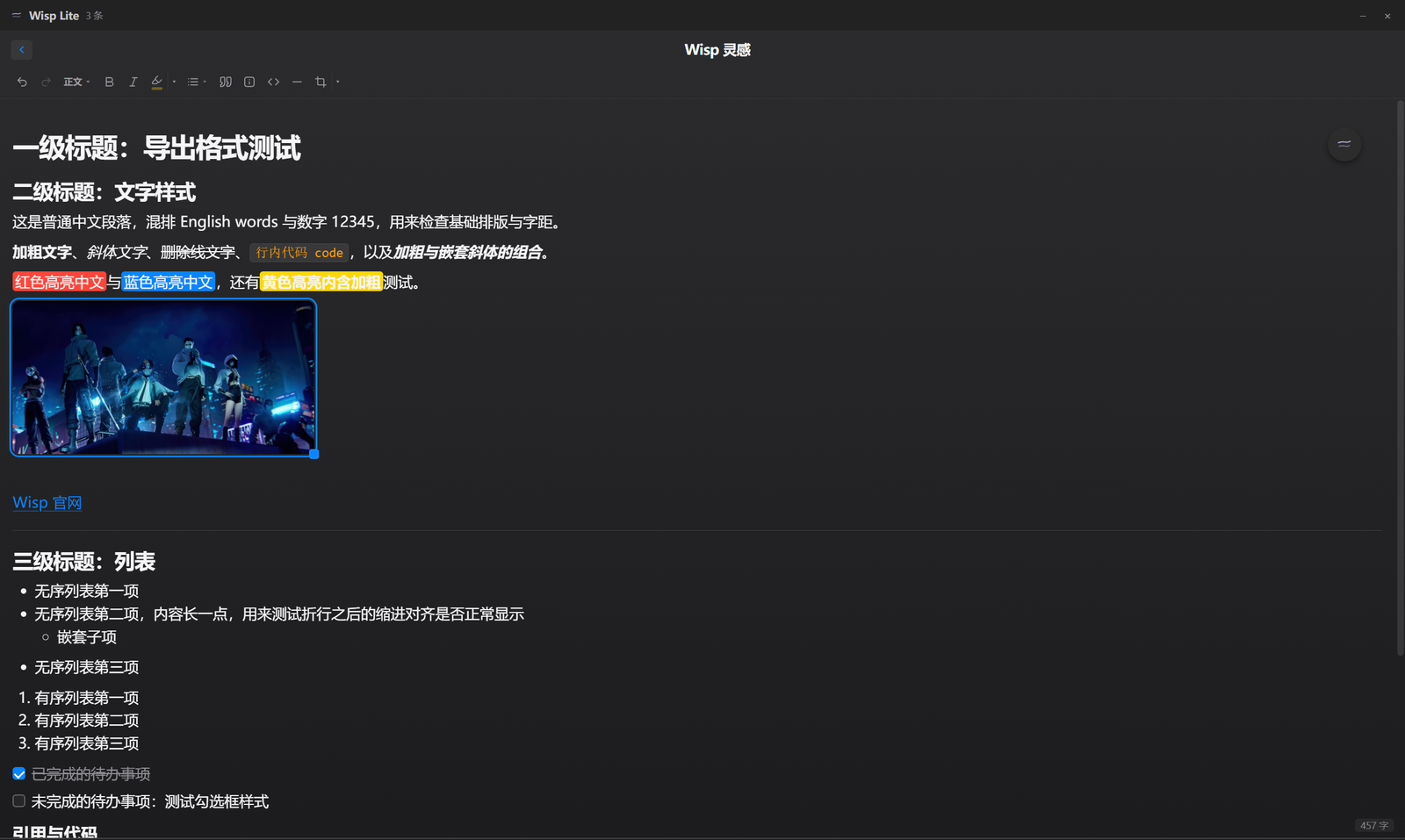Insert horizontal divider line icon
The image size is (1405, 840).
pos(297,82)
